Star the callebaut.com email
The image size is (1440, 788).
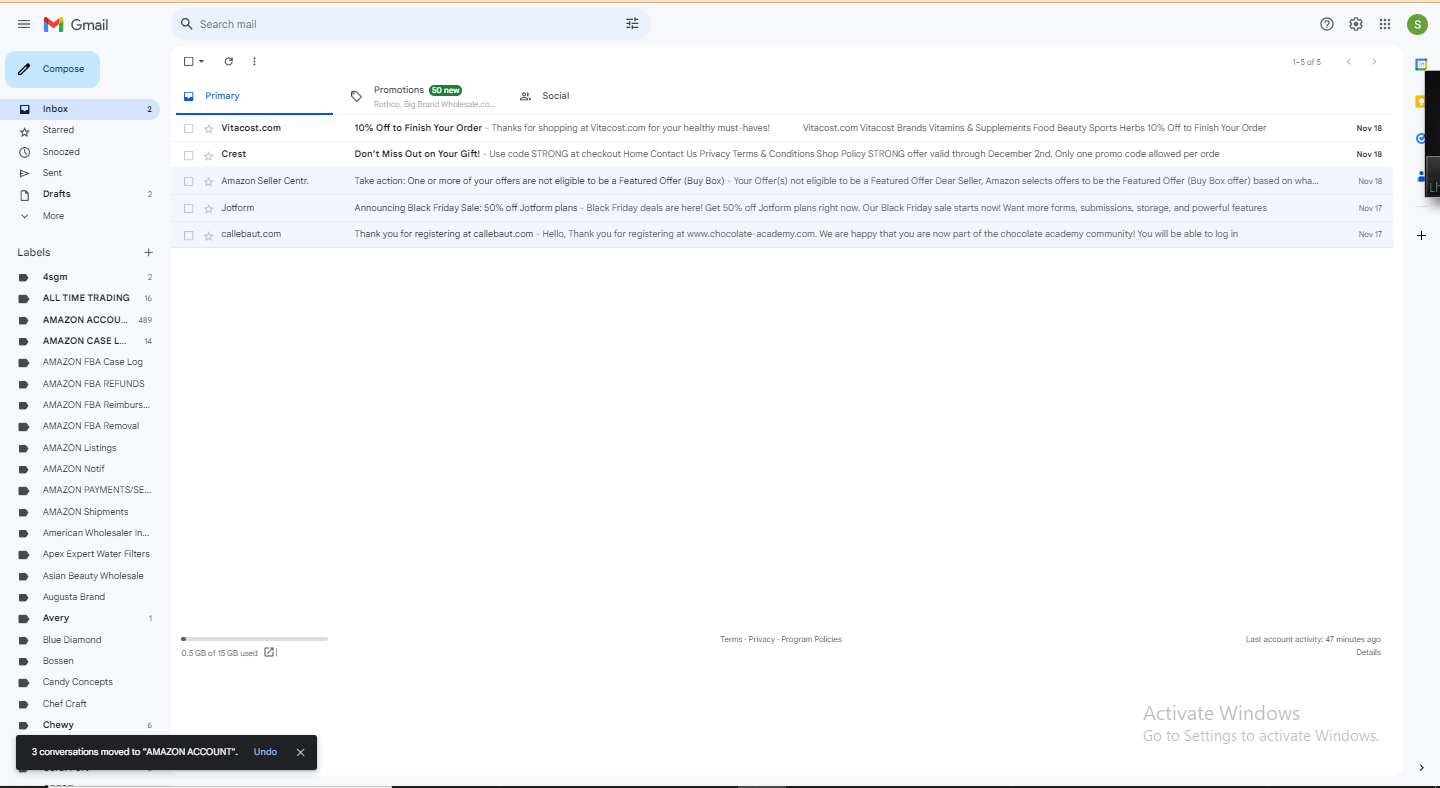point(208,235)
